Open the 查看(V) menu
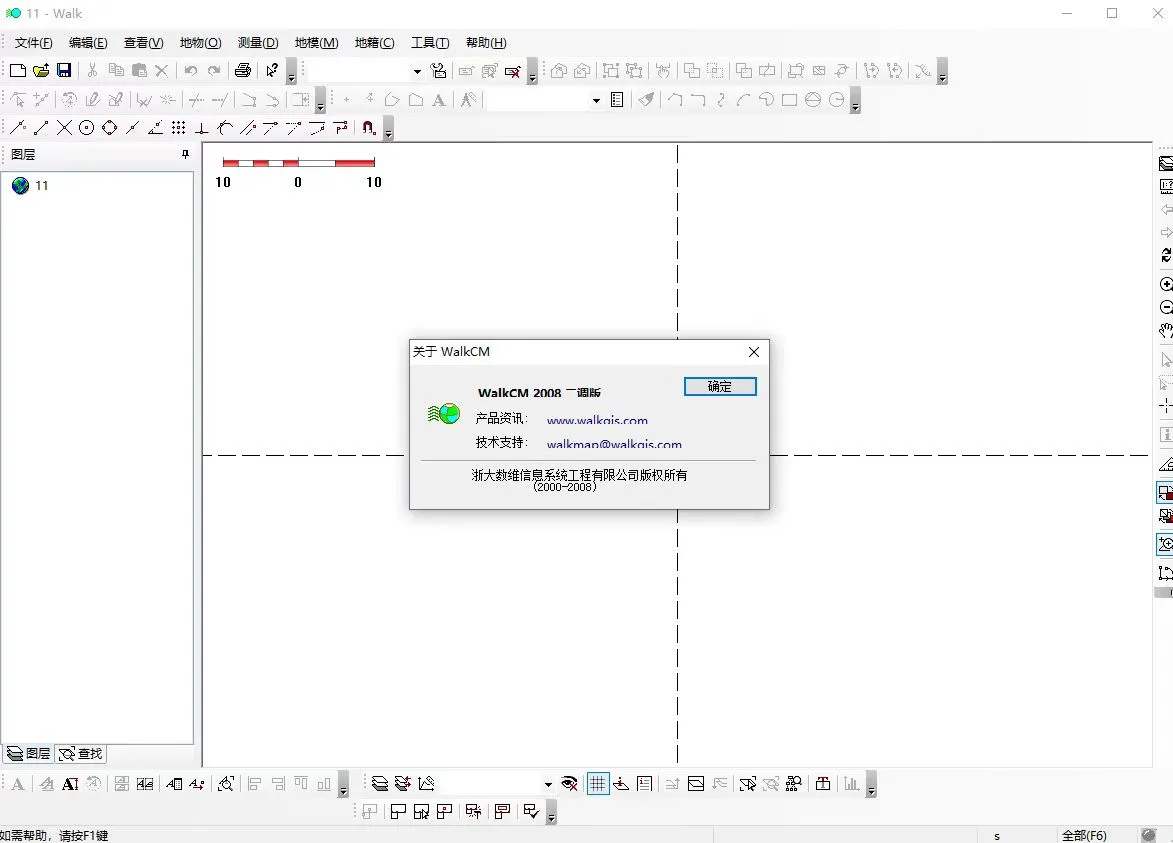The image size is (1173, 843). [144, 43]
